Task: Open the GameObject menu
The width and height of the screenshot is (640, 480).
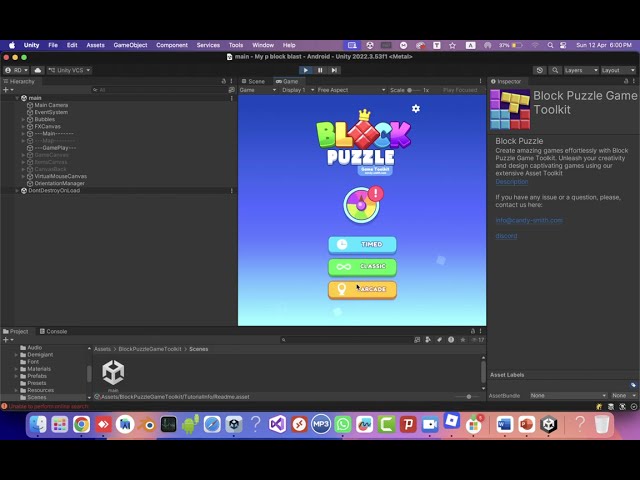Action: (x=130, y=45)
